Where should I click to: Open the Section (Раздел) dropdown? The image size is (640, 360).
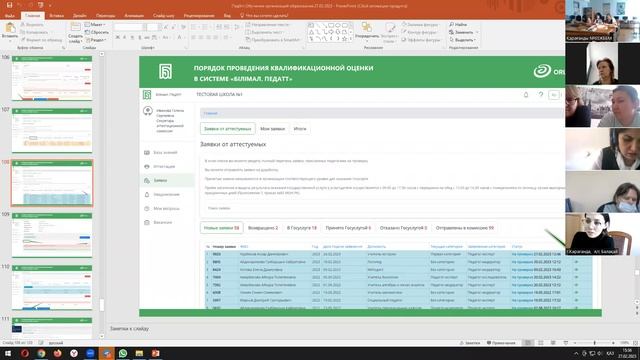coord(96,40)
